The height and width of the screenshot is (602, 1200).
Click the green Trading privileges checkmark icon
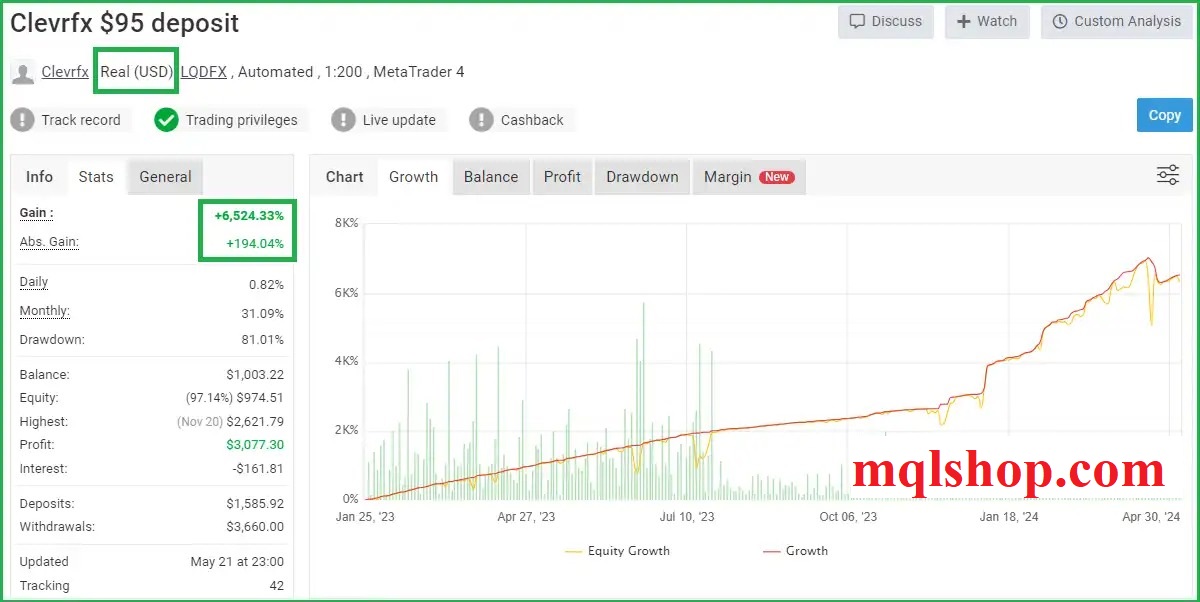[166, 120]
